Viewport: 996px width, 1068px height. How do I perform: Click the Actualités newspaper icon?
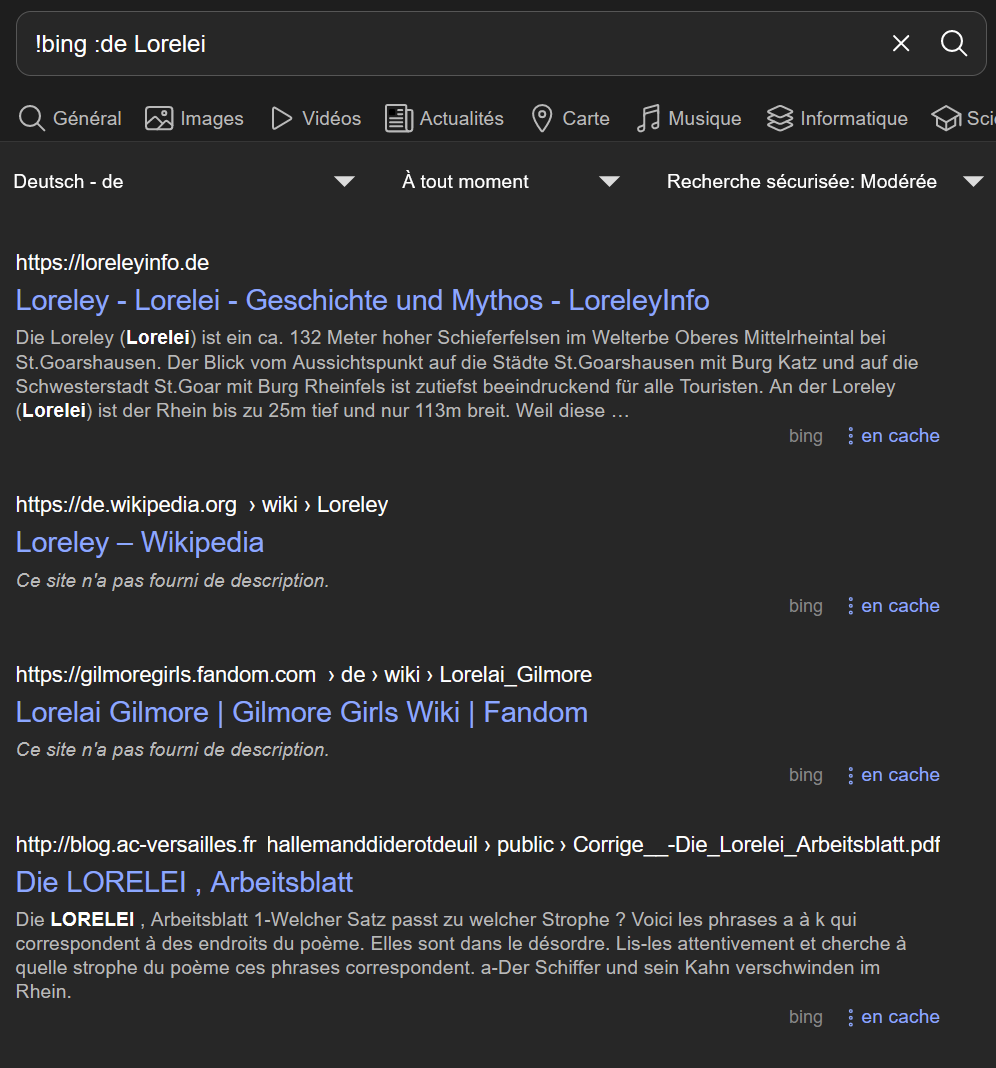(399, 118)
